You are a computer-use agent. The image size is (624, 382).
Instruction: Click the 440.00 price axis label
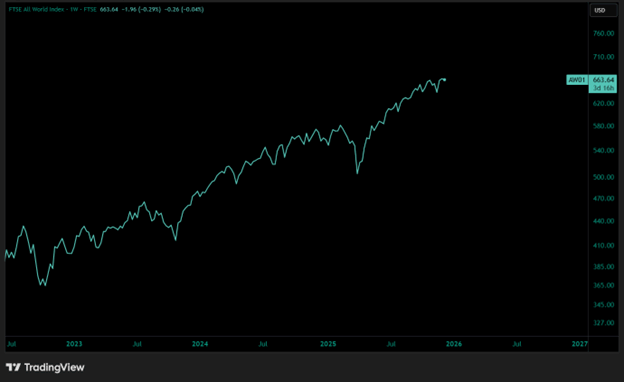(x=603, y=221)
